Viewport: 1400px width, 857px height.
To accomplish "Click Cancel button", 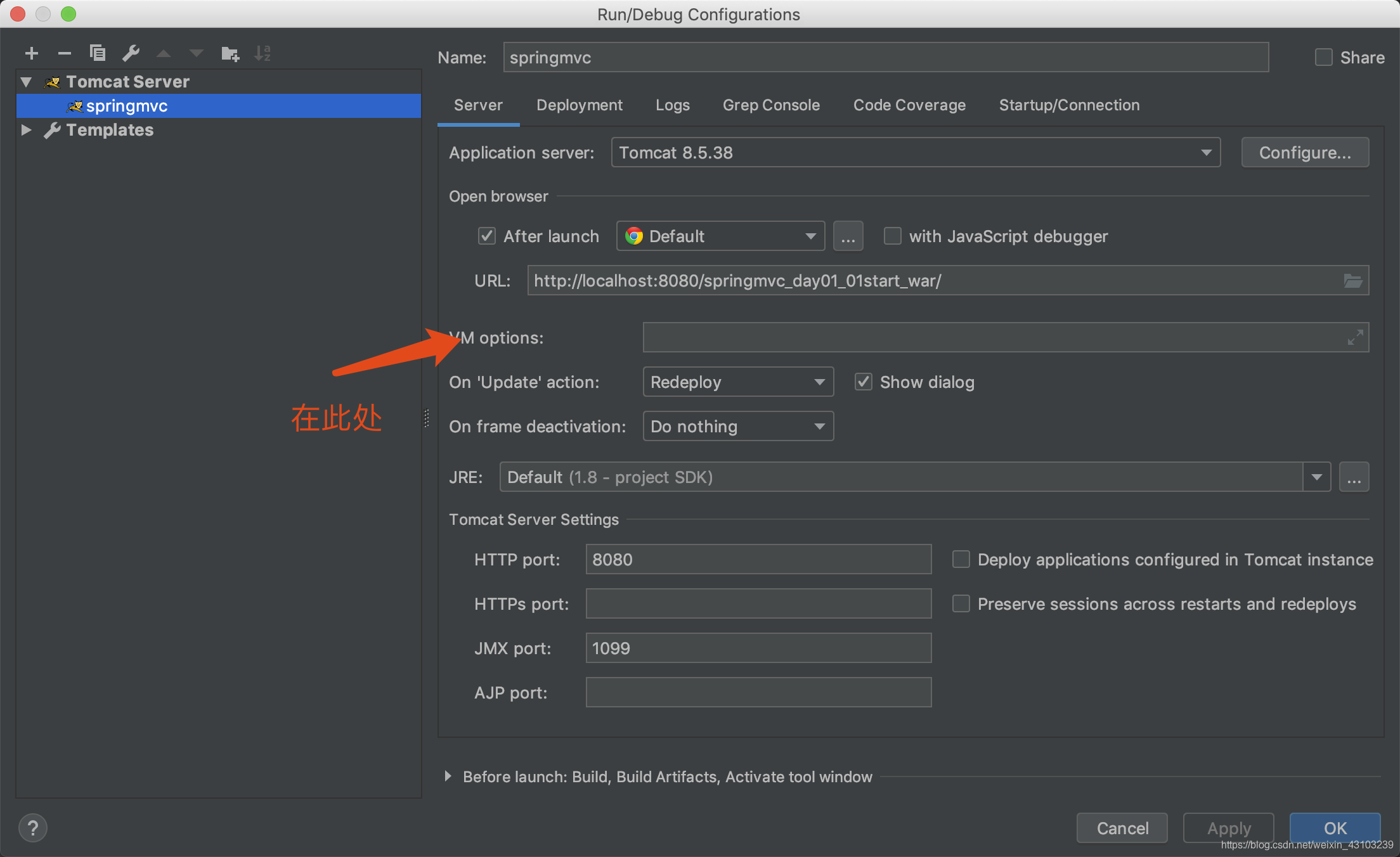I will click(1122, 828).
